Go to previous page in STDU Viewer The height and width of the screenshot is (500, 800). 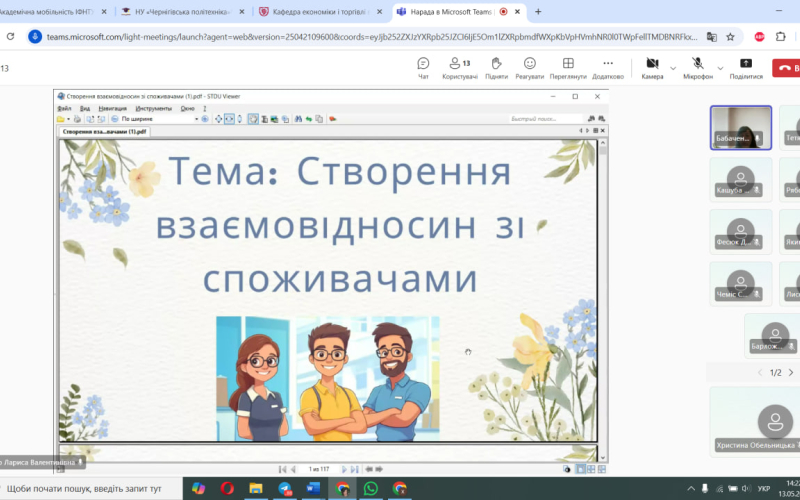(x=293, y=469)
